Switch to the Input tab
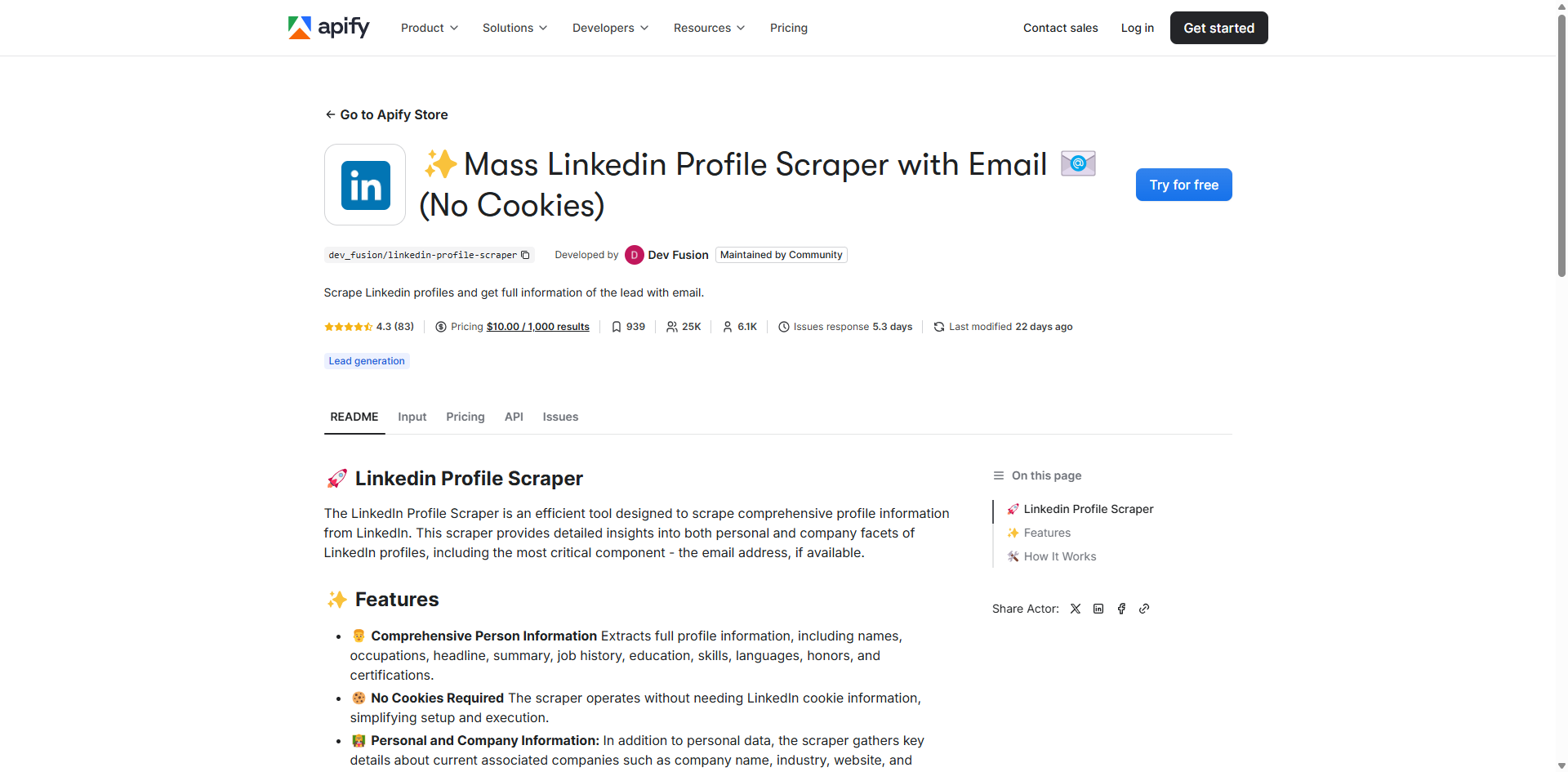Viewport: 1568px width, 772px height. coord(412,417)
